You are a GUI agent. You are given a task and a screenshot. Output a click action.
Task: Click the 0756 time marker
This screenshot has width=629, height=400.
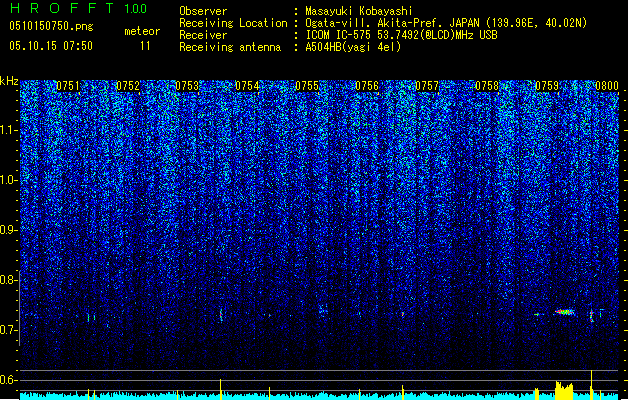coord(367,86)
